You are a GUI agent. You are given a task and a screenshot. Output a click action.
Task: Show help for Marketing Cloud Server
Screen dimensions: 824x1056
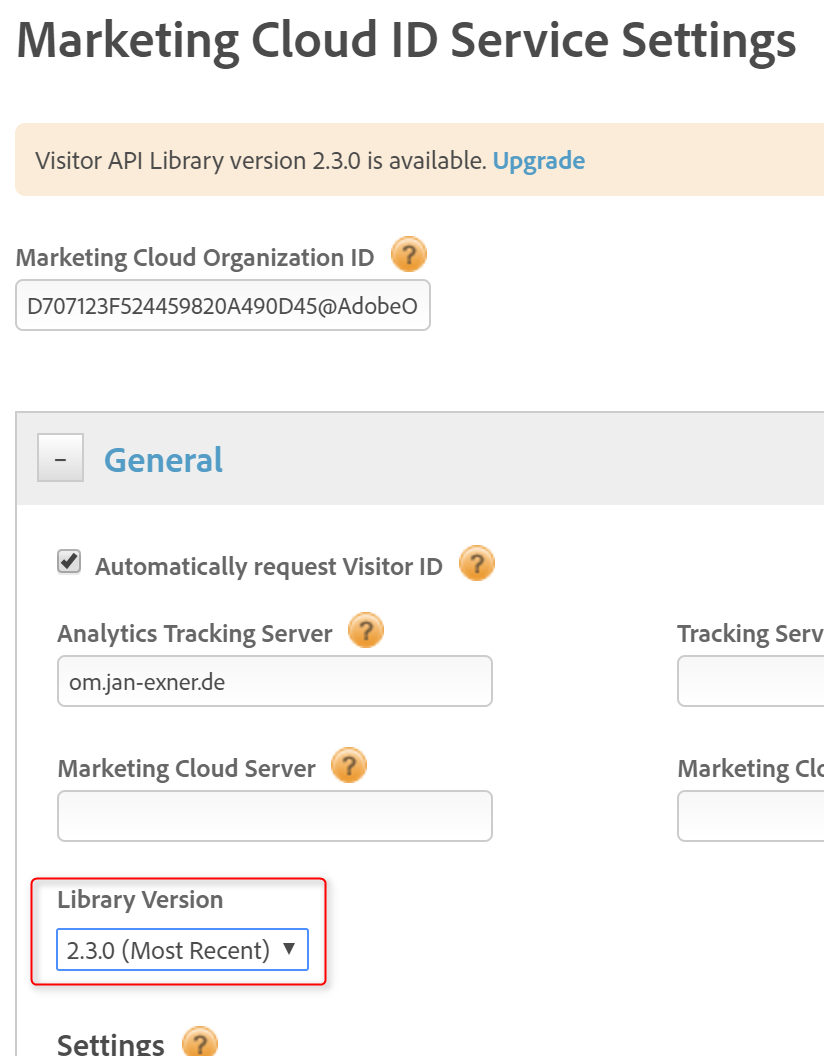point(349,766)
